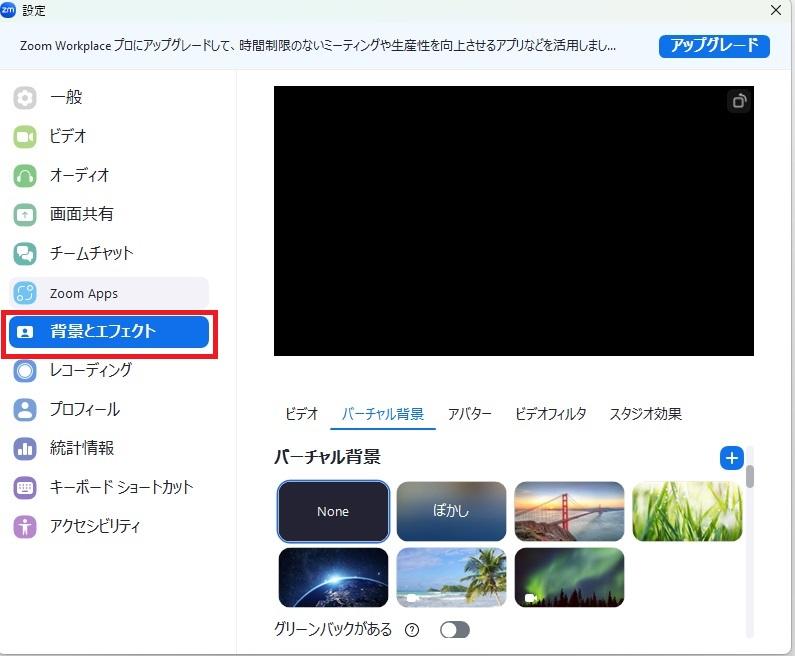Open Video (ビデオ) settings via camera icon
This screenshot has width=795, height=656.
pos(25,137)
